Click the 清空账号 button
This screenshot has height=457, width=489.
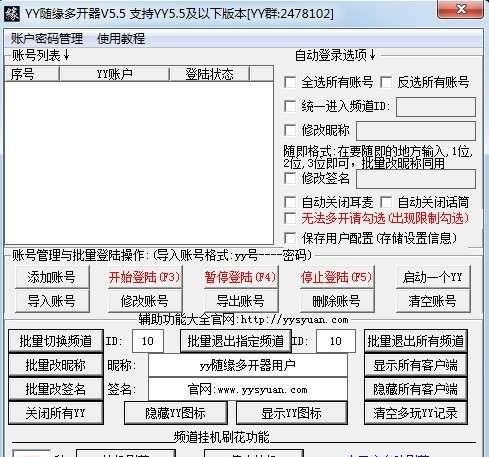point(433,301)
